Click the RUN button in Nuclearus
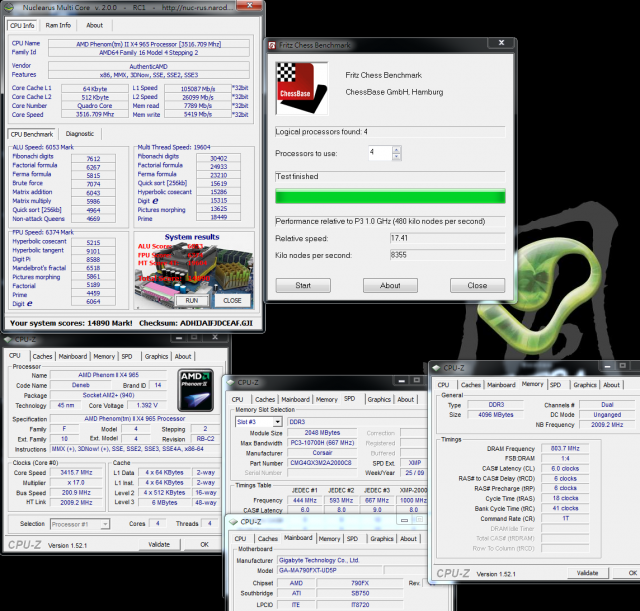The height and width of the screenshot is (611, 640). pyautogui.click(x=192, y=300)
